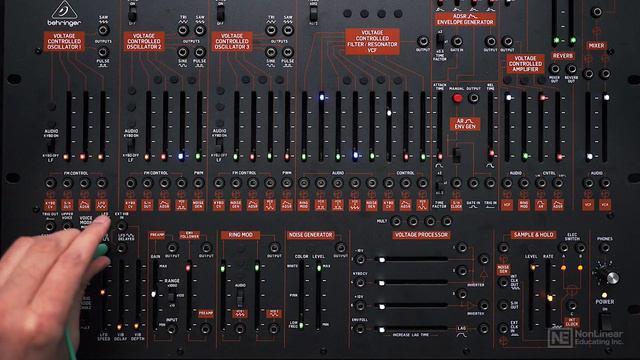The height and width of the screenshot is (360, 640).
Task: Click the VIB DEPTH slider
Action: click(x=138, y=296)
